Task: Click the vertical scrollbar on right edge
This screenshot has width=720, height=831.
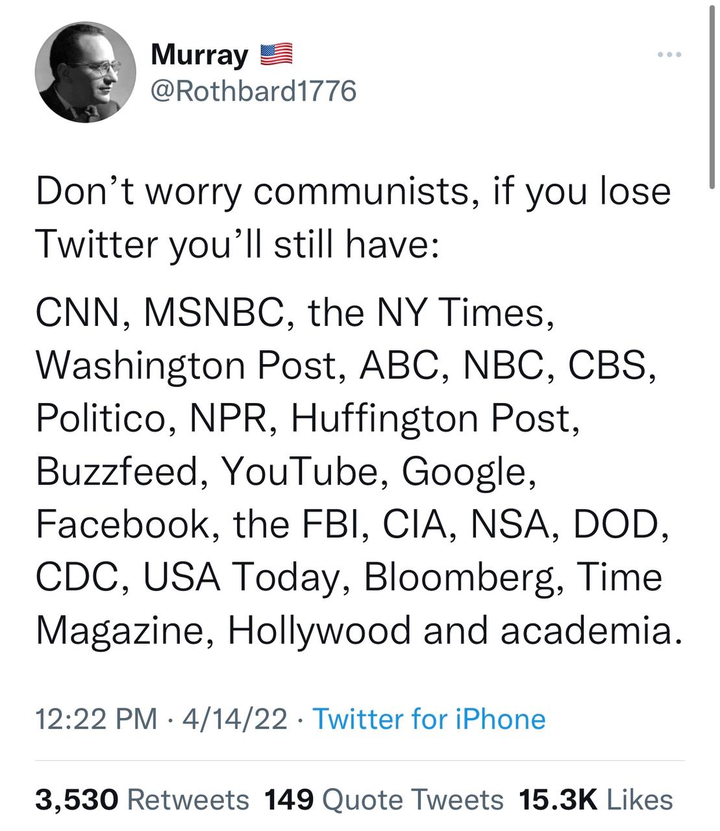Action: [711, 100]
